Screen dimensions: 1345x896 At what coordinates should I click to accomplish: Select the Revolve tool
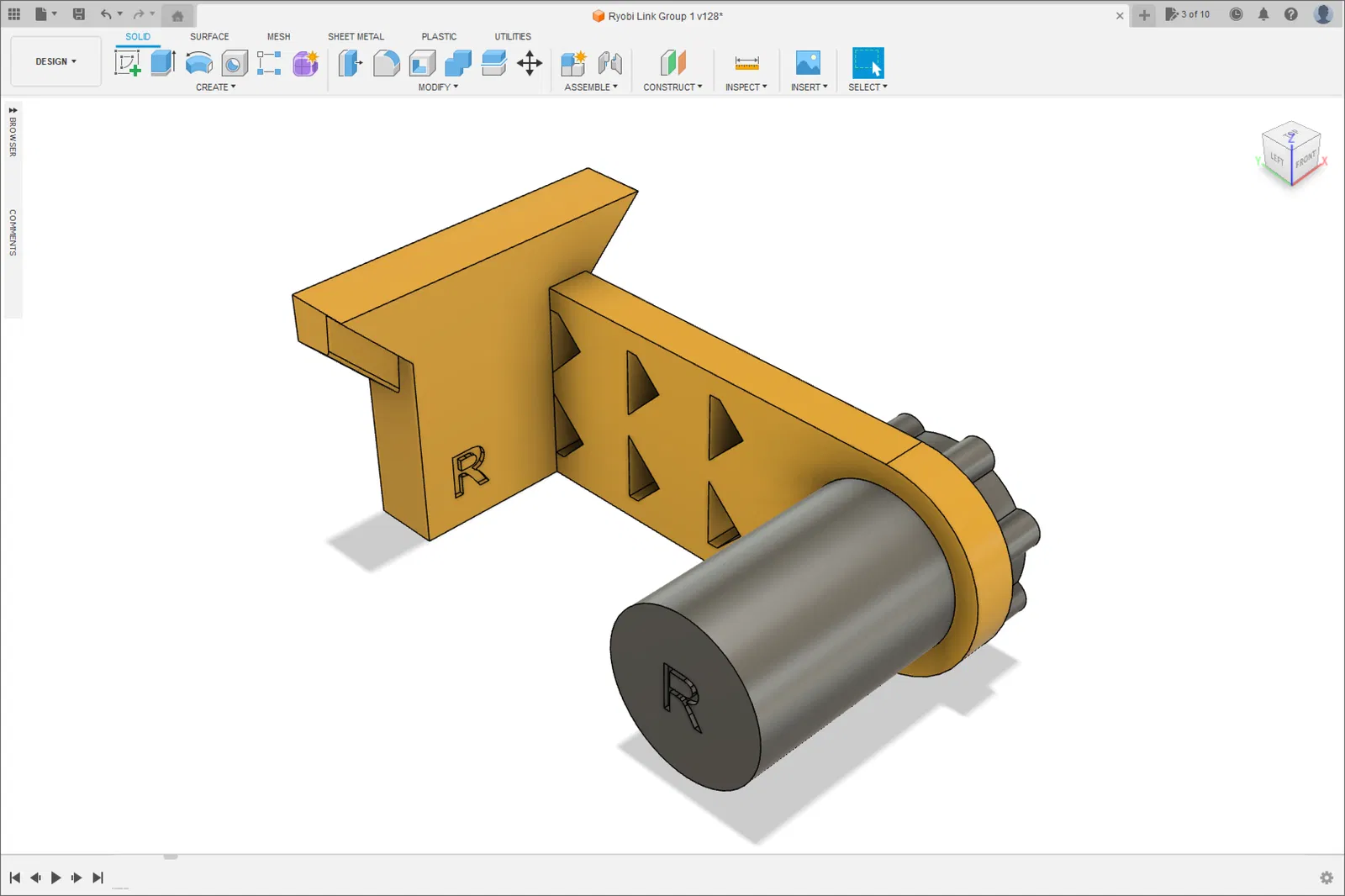coord(199,63)
